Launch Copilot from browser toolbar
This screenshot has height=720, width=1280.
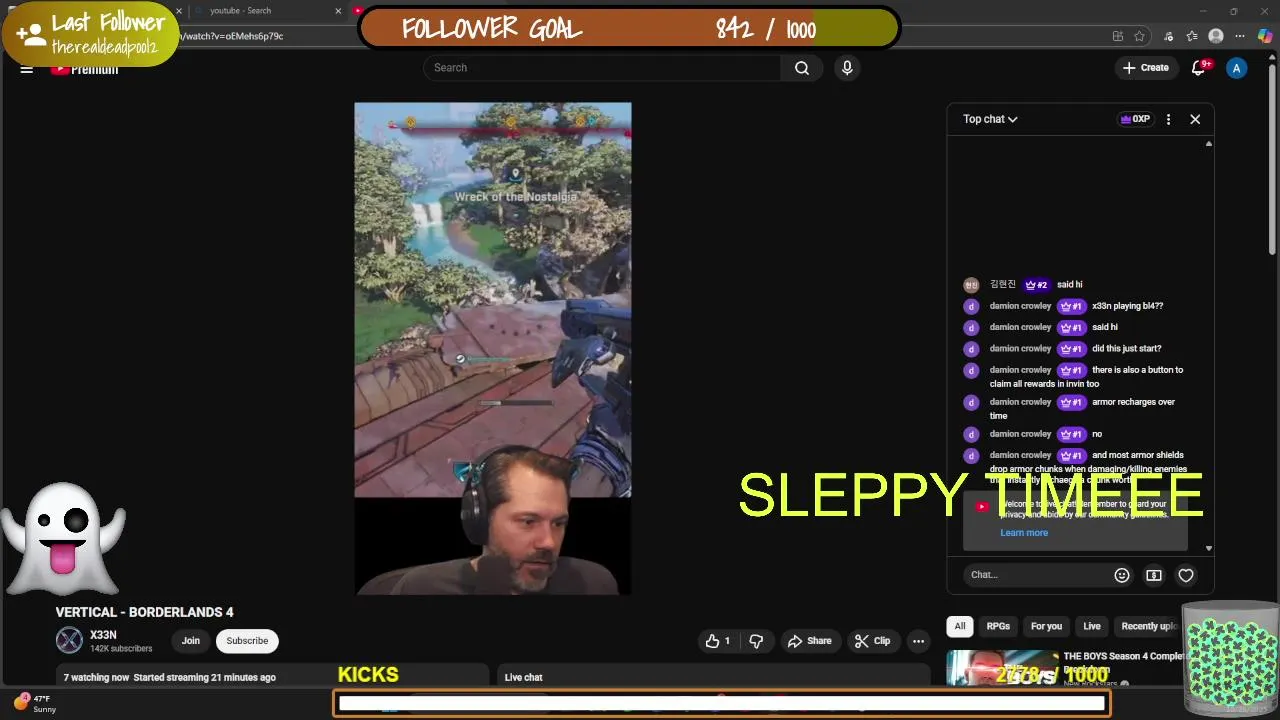click(1265, 36)
